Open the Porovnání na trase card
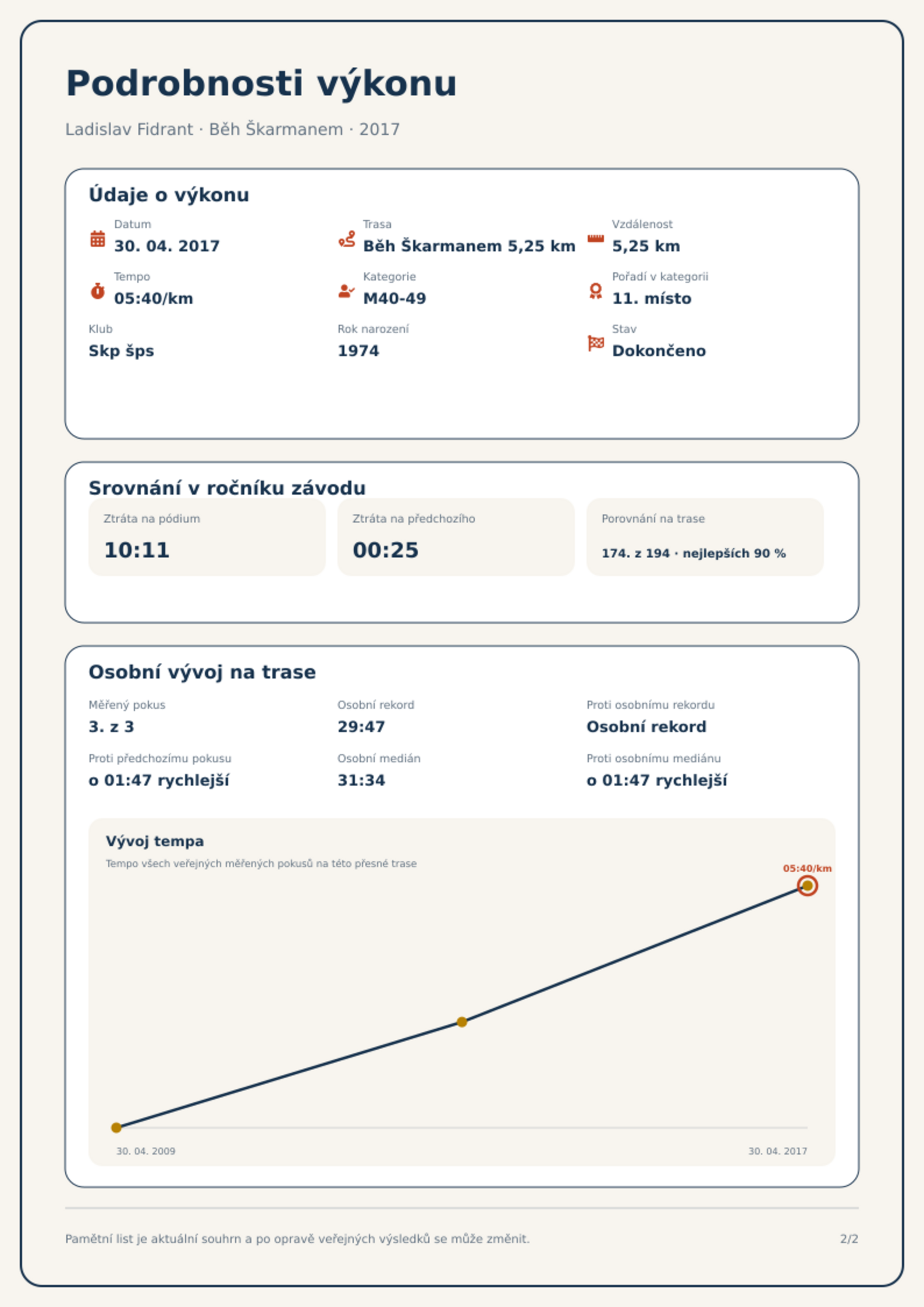The height and width of the screenshot is (1307, 924). [x=705, y=537]
